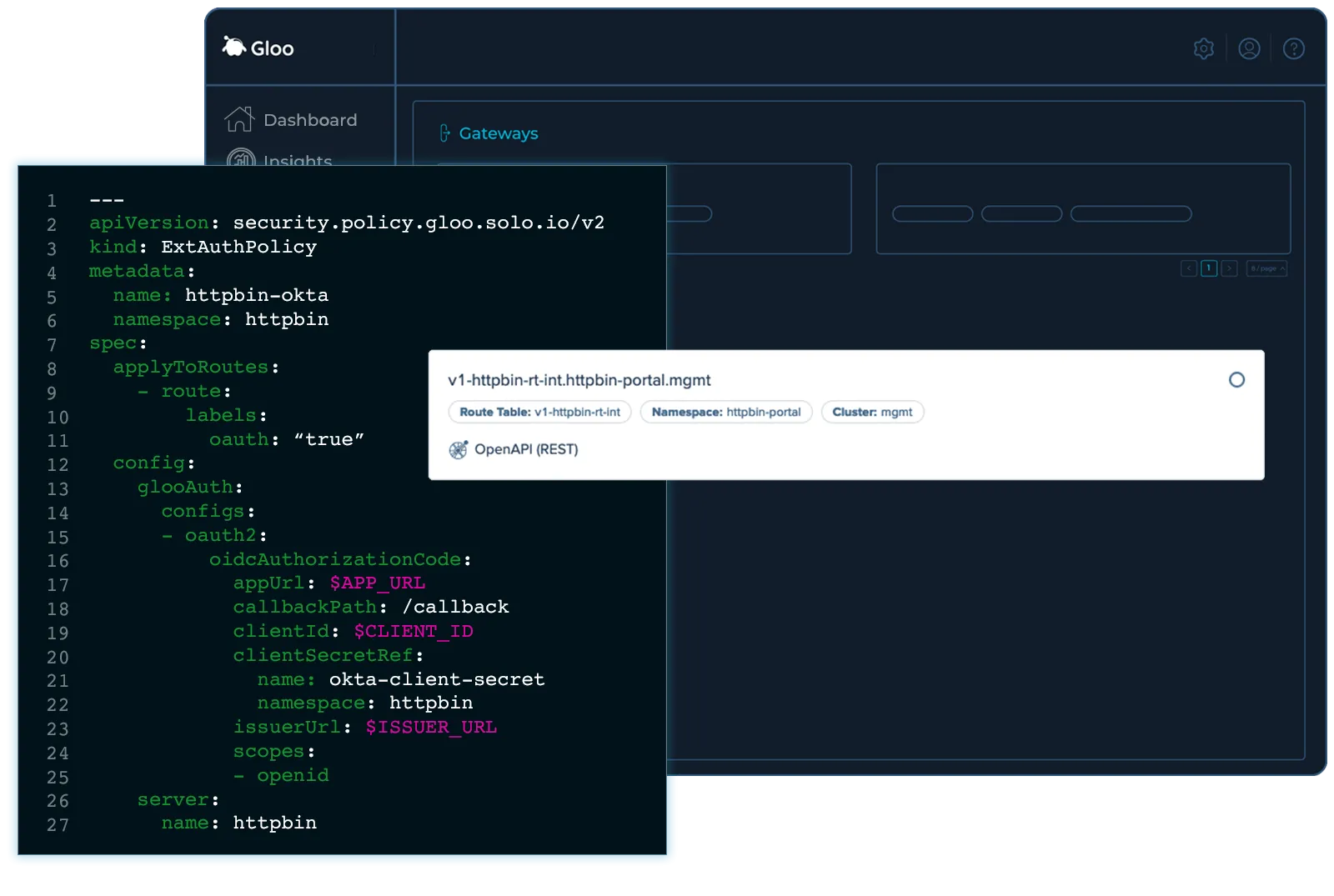
Task: Click the Insights chart icon in the sidebar
Action: (241, 158)
